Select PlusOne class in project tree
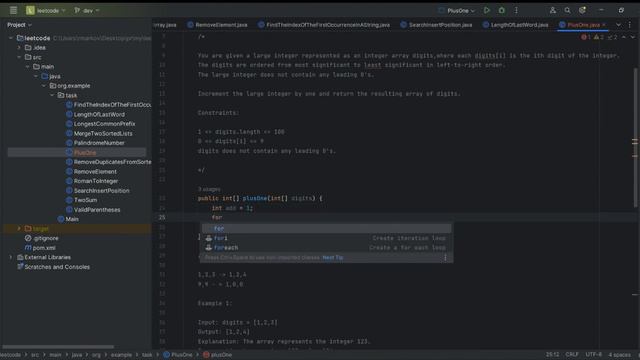The image size is (640, 360). tap(81, 153)
